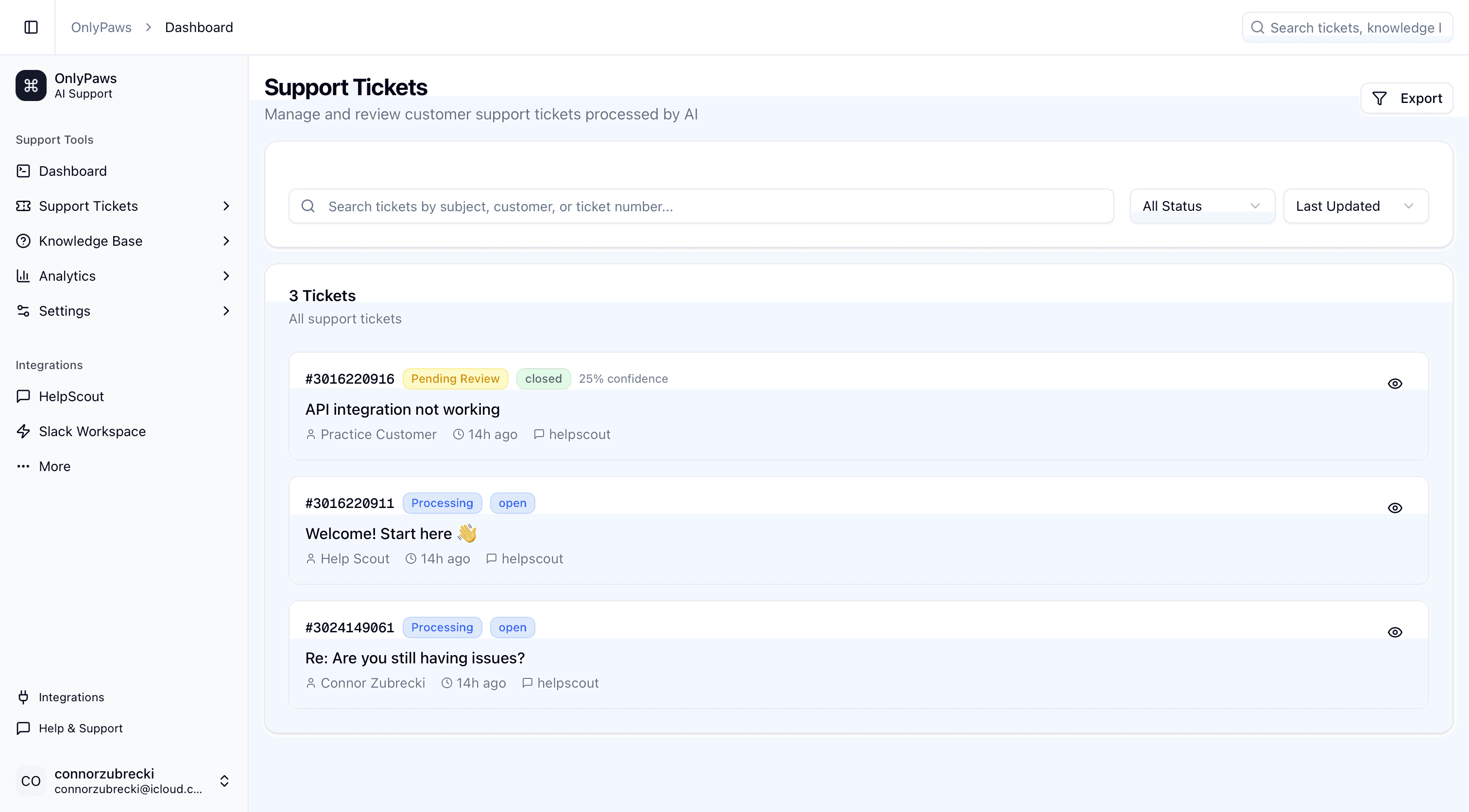The width and height of the screenshot is (1469, 812).
Task: Open the All Status dropdown
Action: pos(1201,206)
